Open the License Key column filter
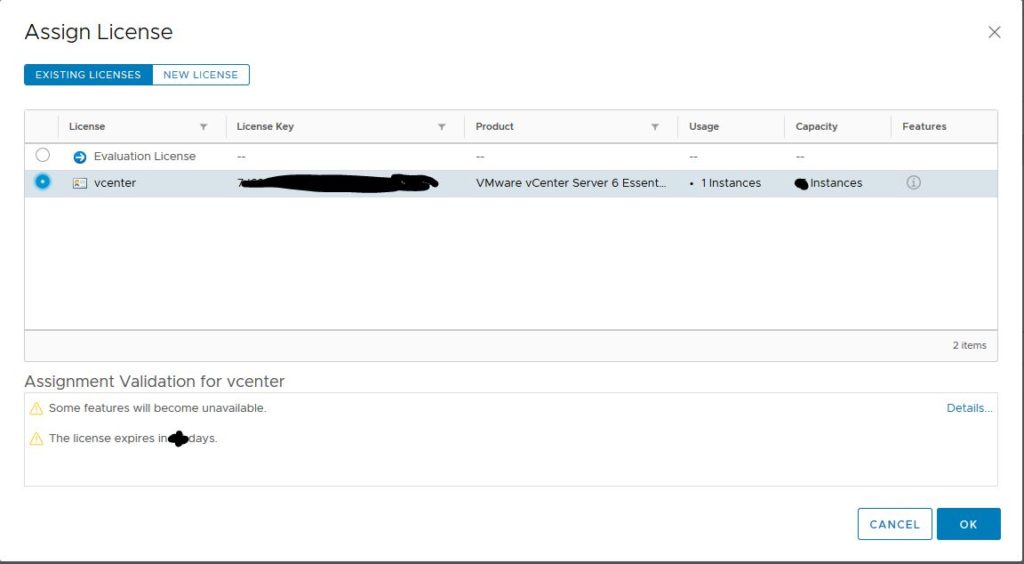 [x=441, y=127]
